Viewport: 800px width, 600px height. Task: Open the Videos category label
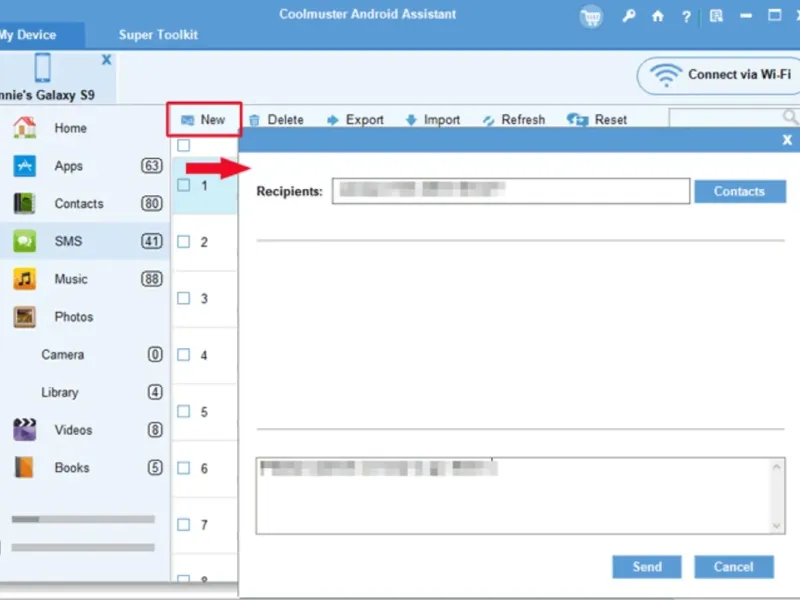point(73,430)
